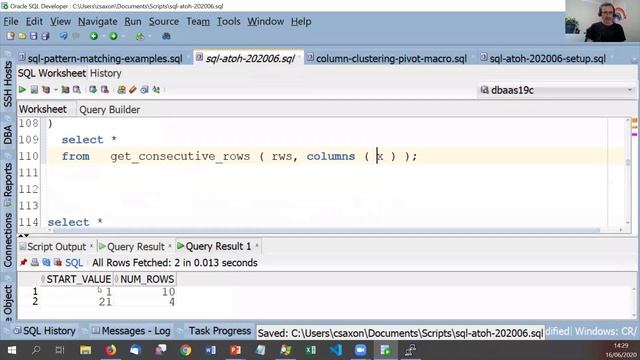The height and width of the screenshot is (360, 640).
Task: Sort by the START_VALUE column header
Action: click(76, 279)
